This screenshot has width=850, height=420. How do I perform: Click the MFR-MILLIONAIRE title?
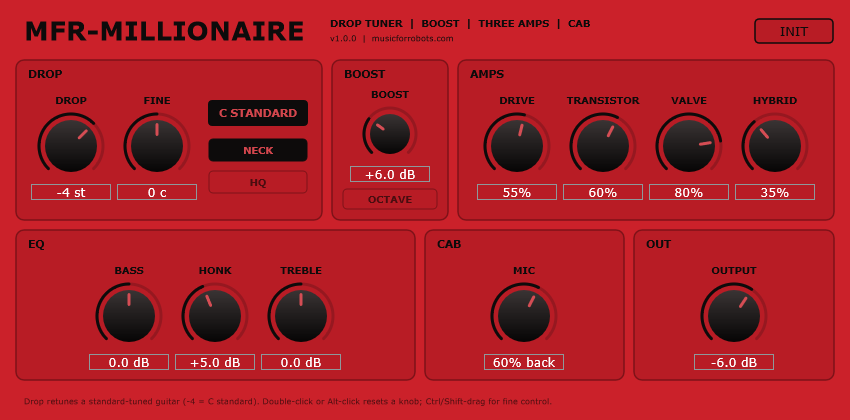[x=165, y=31]
